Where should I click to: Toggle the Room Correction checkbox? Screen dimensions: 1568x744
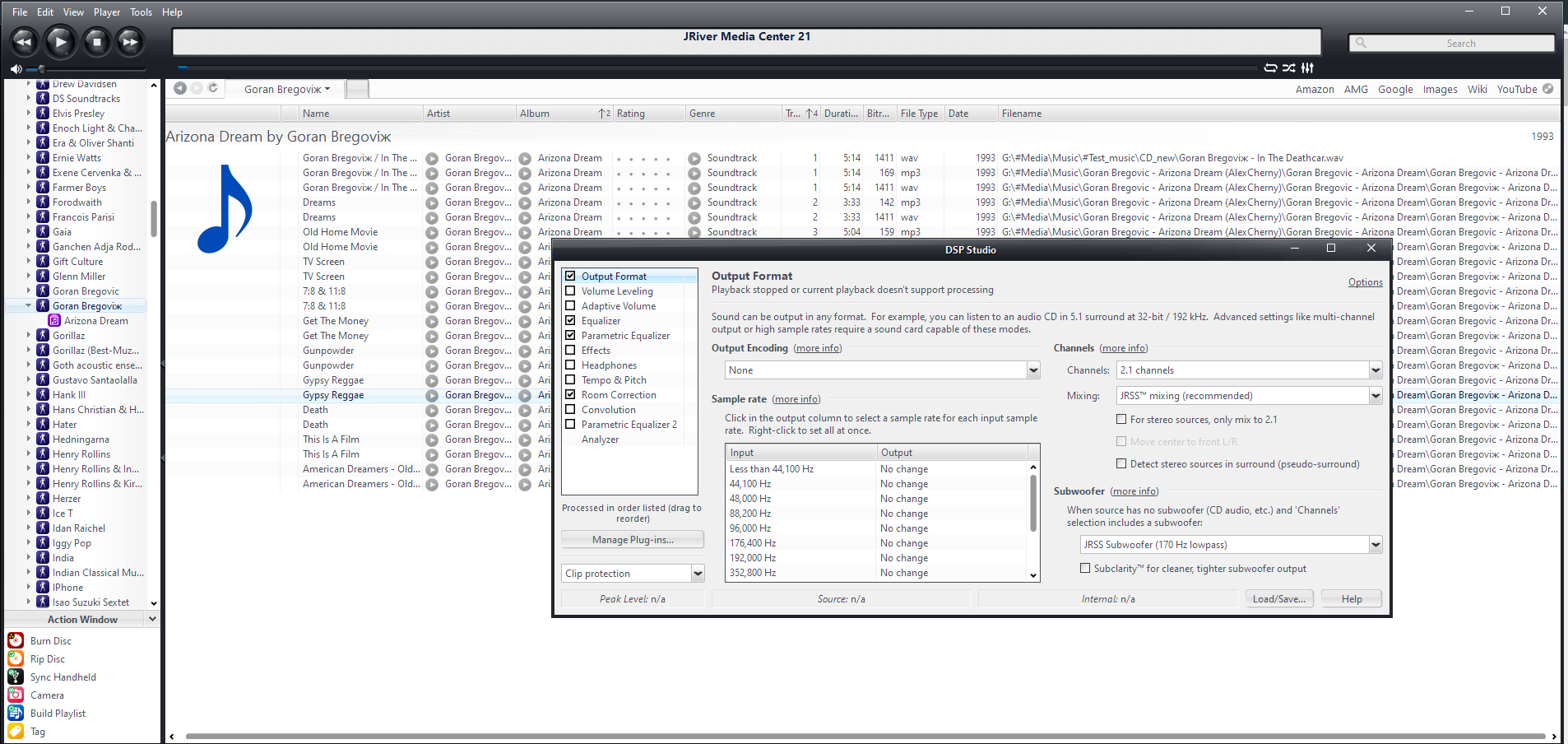click(x=570, y=394)
